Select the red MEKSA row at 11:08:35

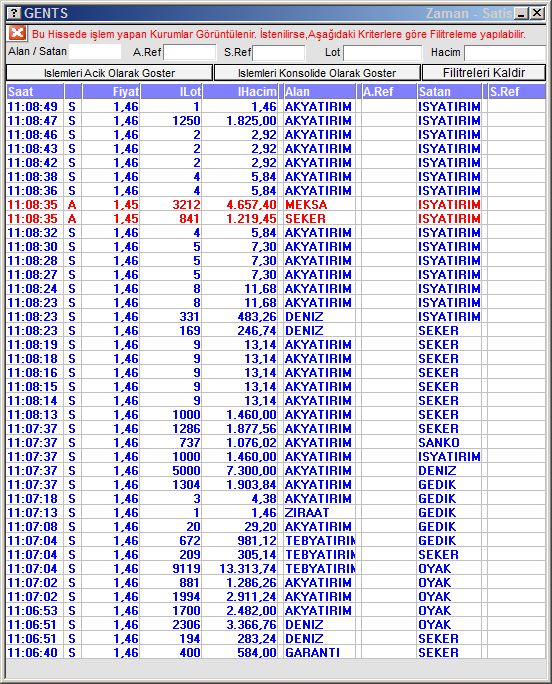click(276, 205)
